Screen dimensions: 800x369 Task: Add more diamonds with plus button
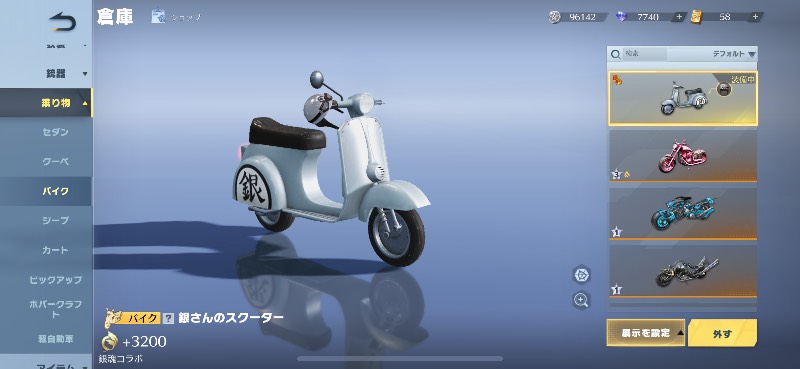(679, 17)
